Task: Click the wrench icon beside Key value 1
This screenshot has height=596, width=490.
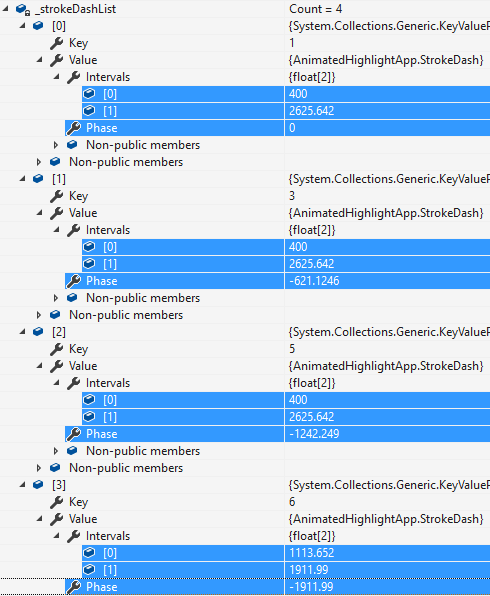Action: pos(57,43)
